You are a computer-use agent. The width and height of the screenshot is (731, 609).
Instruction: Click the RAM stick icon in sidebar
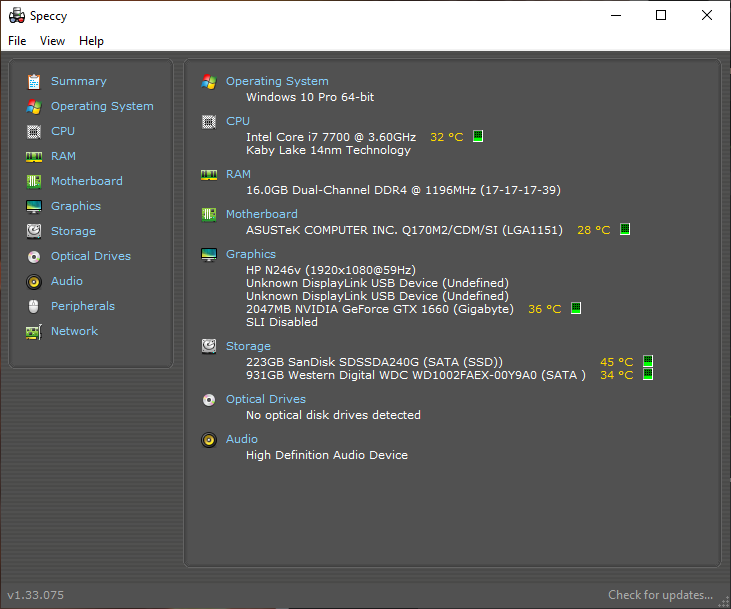[34, 157]
